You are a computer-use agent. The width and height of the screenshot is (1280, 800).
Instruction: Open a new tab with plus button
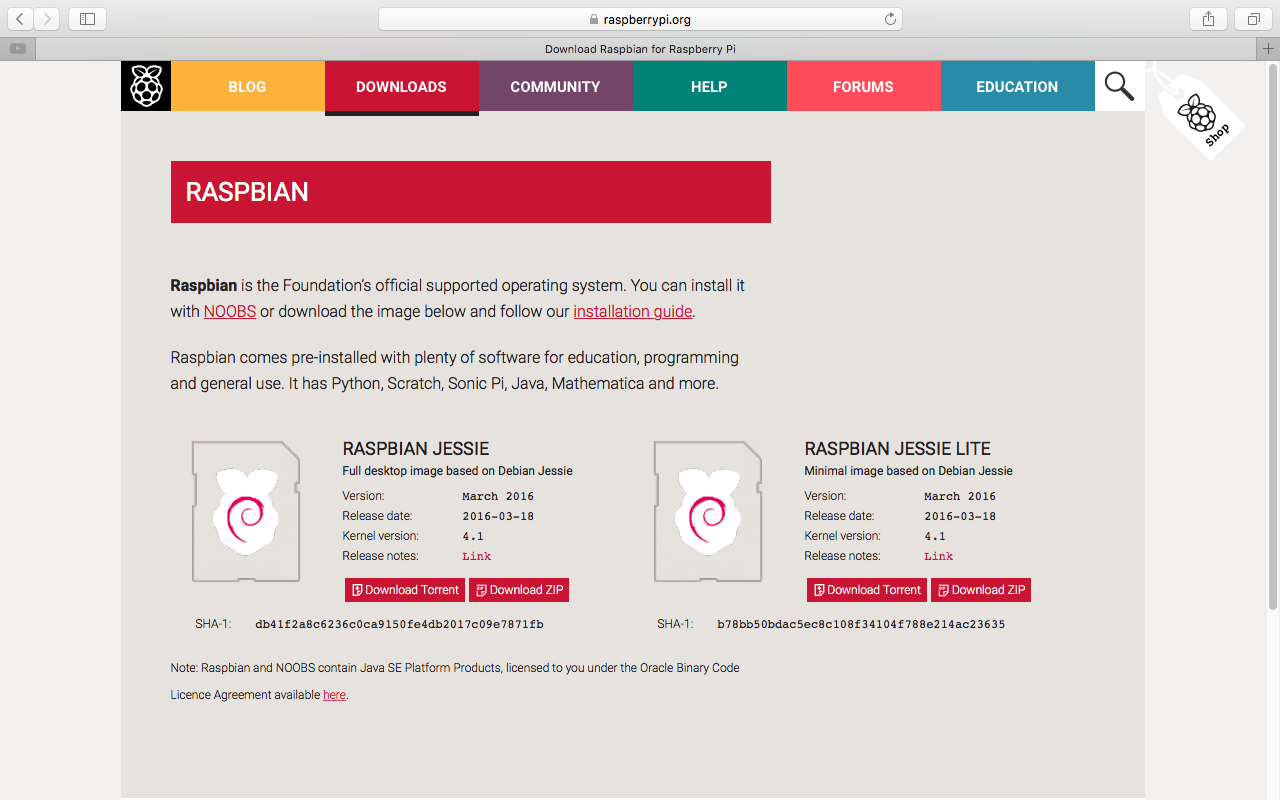coord(1269,48)
